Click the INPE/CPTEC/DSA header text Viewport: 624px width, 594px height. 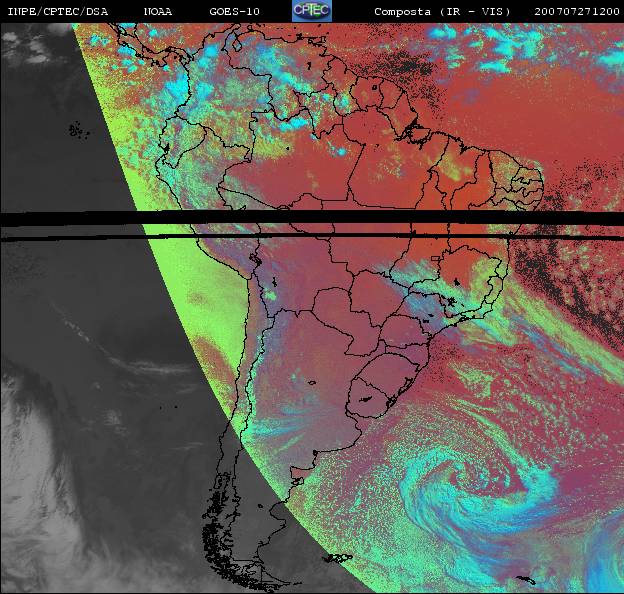coord(58,12)
